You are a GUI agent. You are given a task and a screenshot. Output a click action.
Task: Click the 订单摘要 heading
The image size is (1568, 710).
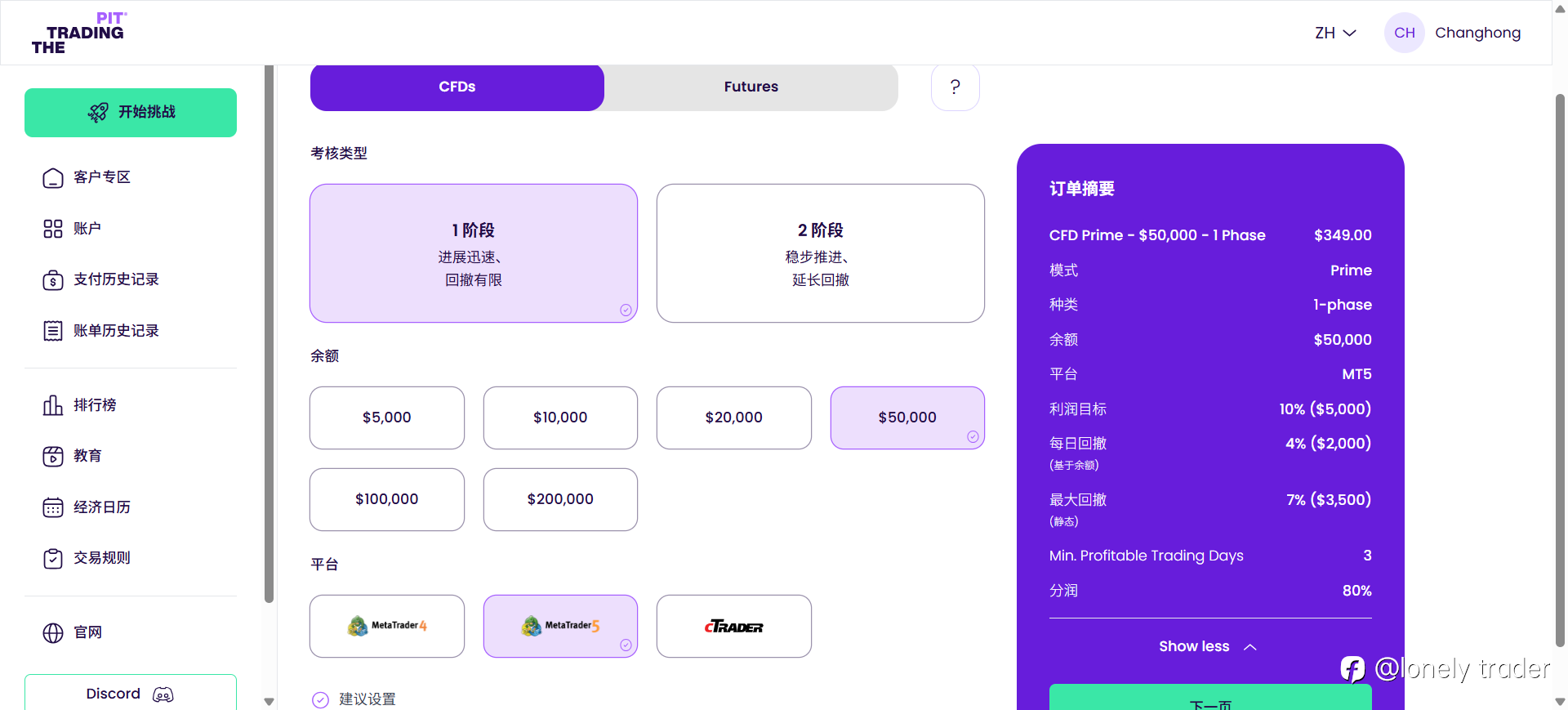pos(1082,189)
